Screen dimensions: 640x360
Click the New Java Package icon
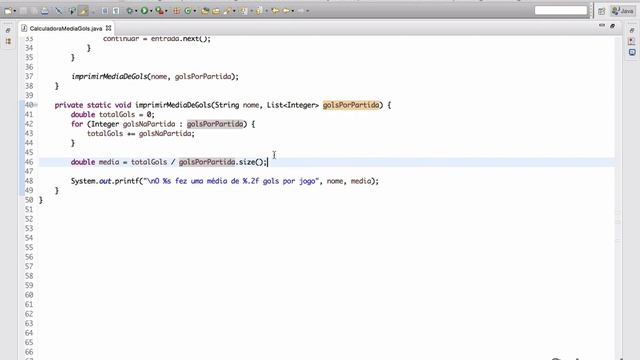[176, 11]
